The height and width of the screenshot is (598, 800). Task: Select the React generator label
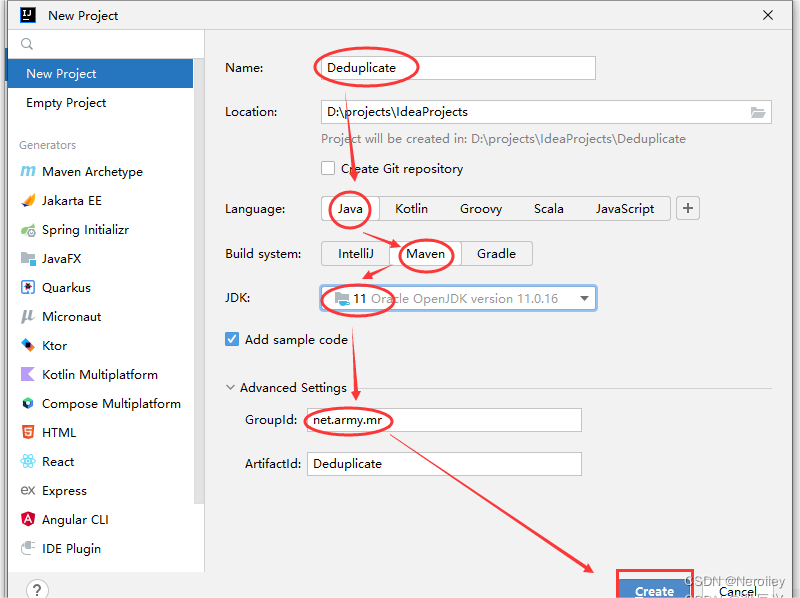(58, 461)
